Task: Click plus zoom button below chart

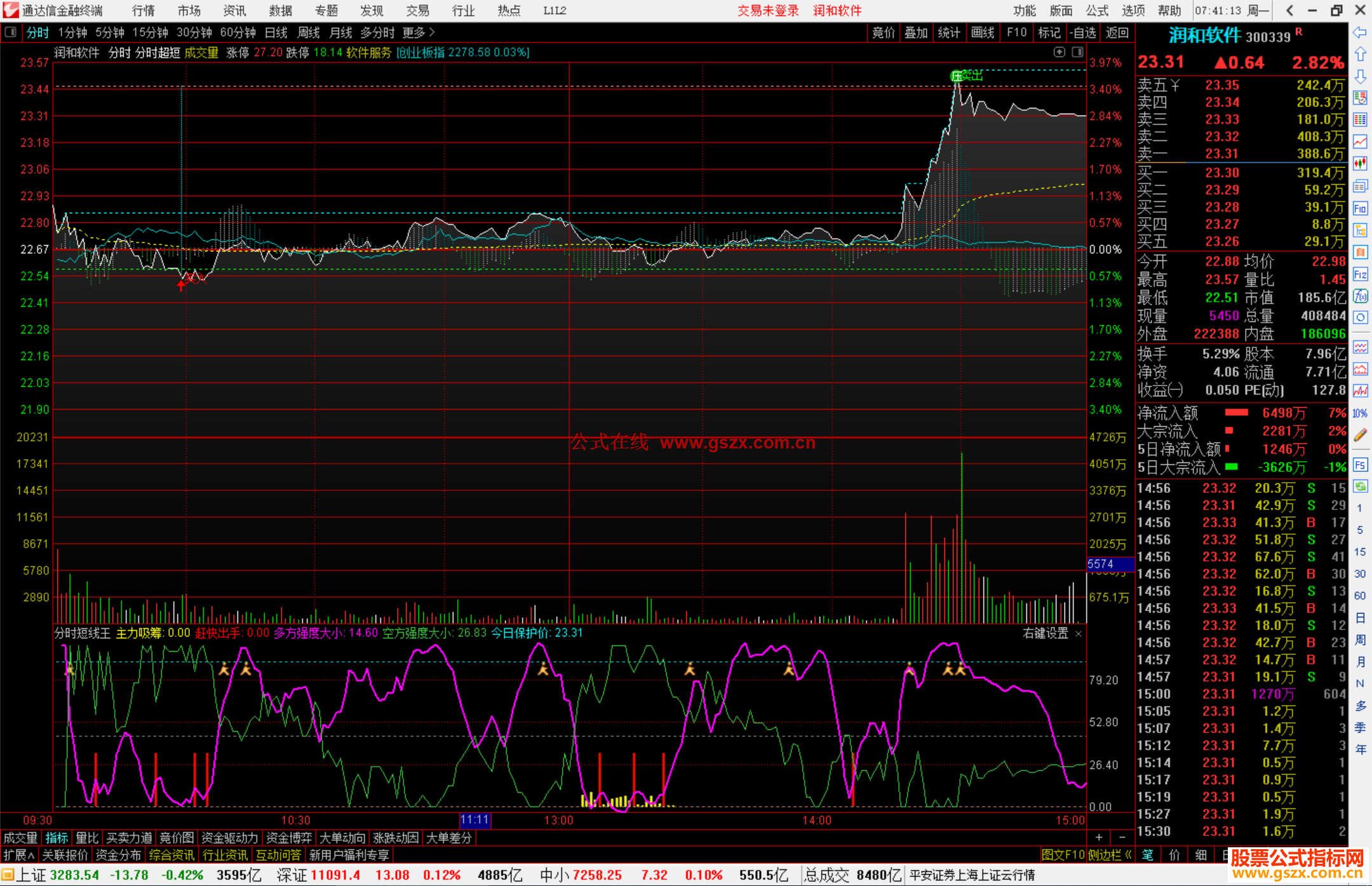Action: [x=1099, y=838]
